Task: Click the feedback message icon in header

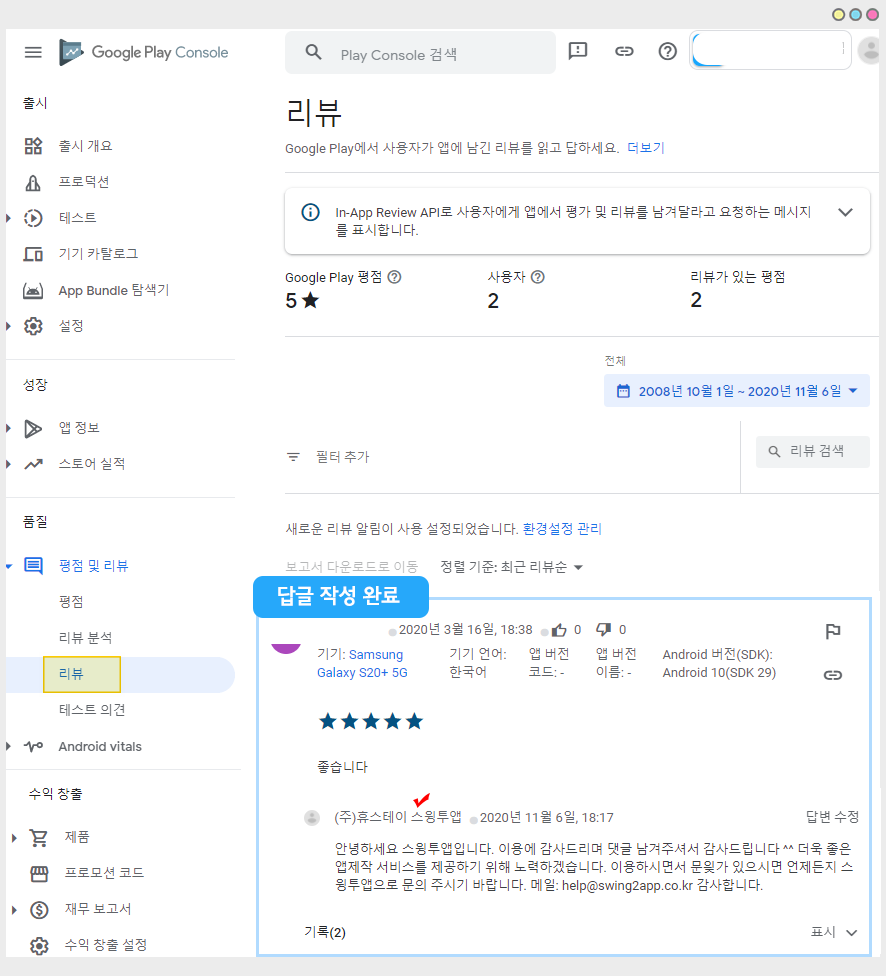Action: 578,52
